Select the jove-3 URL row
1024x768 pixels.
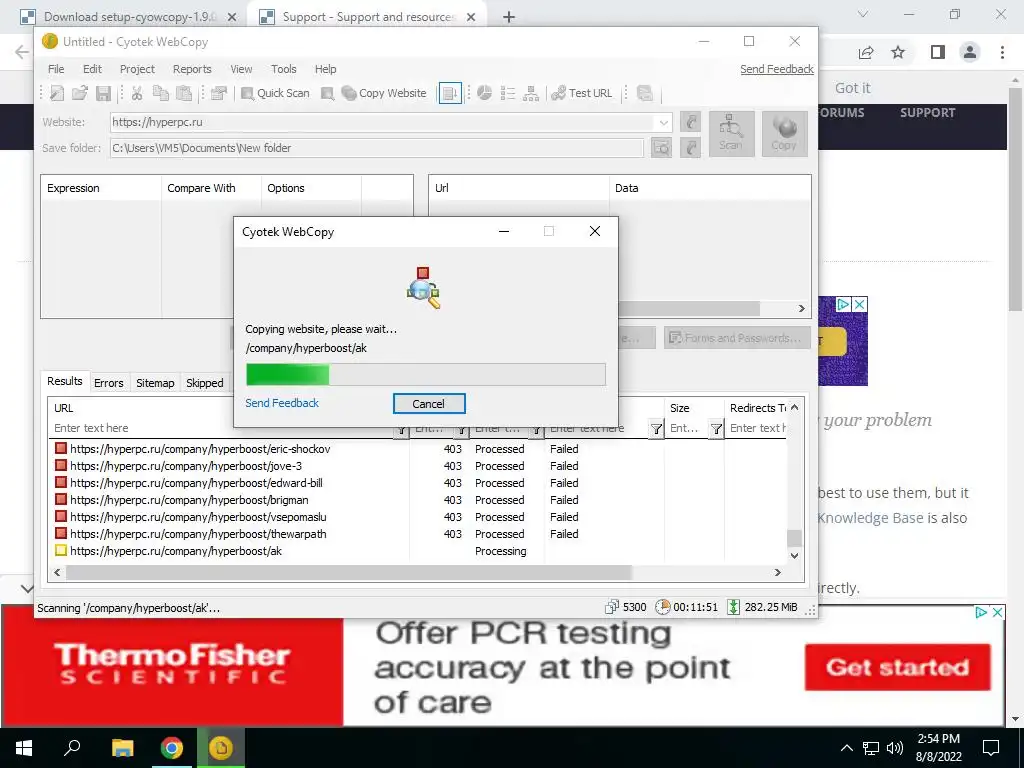click(x=420, y=466)
